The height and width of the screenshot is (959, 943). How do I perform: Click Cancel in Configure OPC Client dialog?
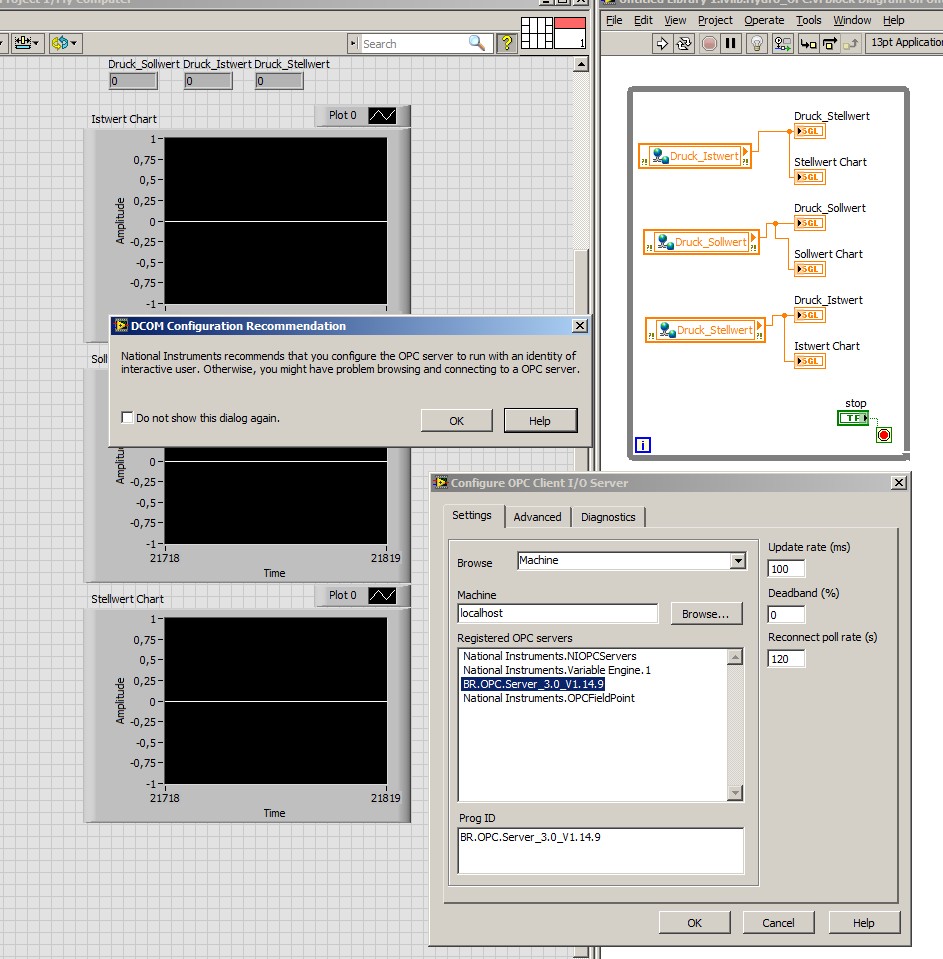tap(778, 923)
